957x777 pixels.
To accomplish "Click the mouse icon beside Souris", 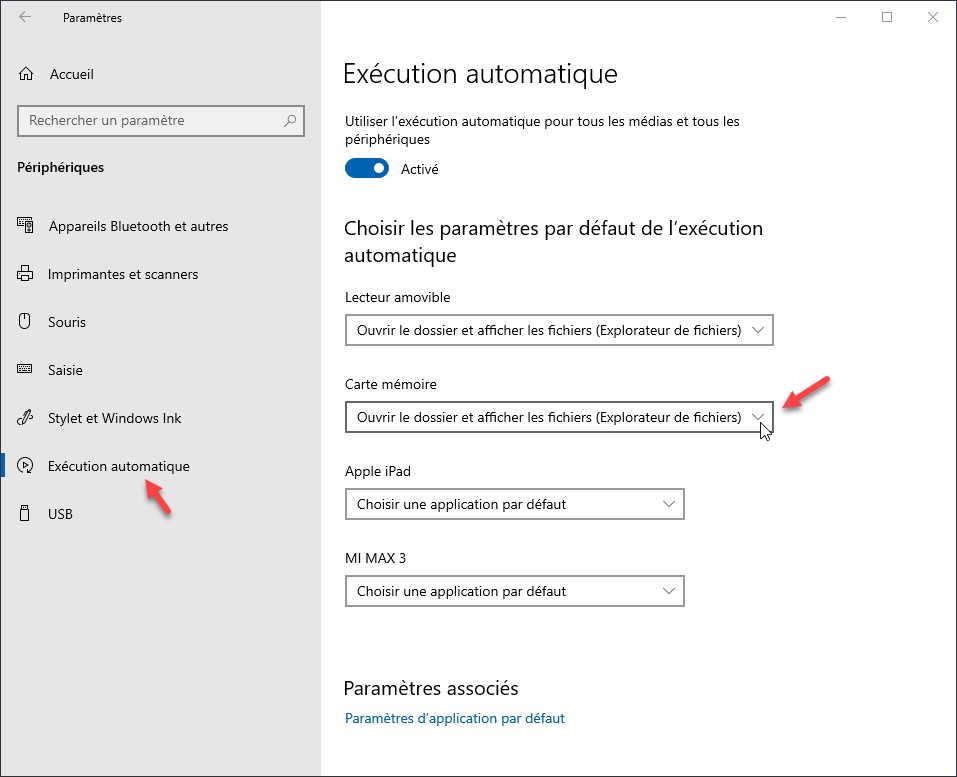I will point(26,322).
